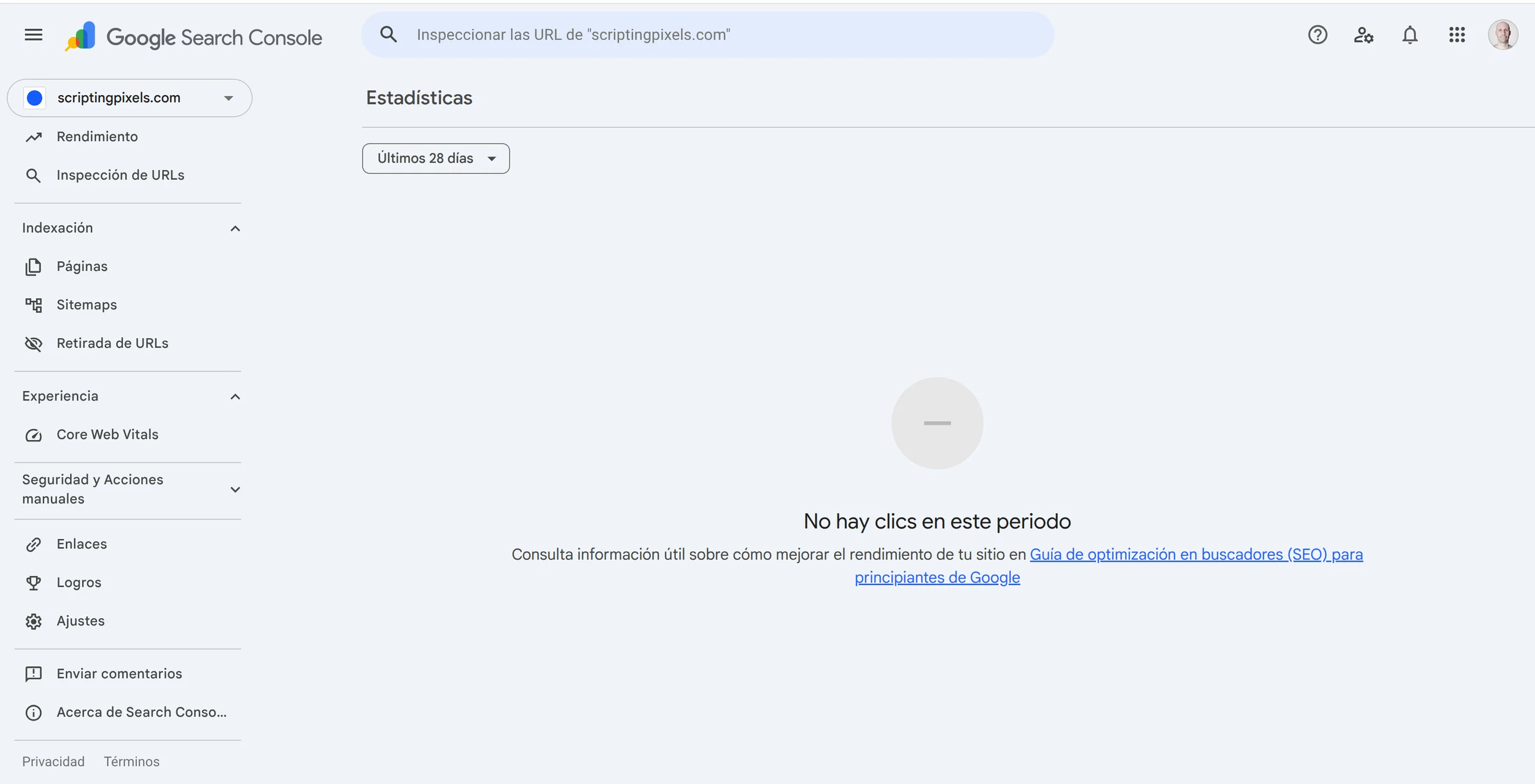Open the Help question mark icon
This screenshot has height=784, width=1535.
pyautogui.click(x=1318, y=35)
